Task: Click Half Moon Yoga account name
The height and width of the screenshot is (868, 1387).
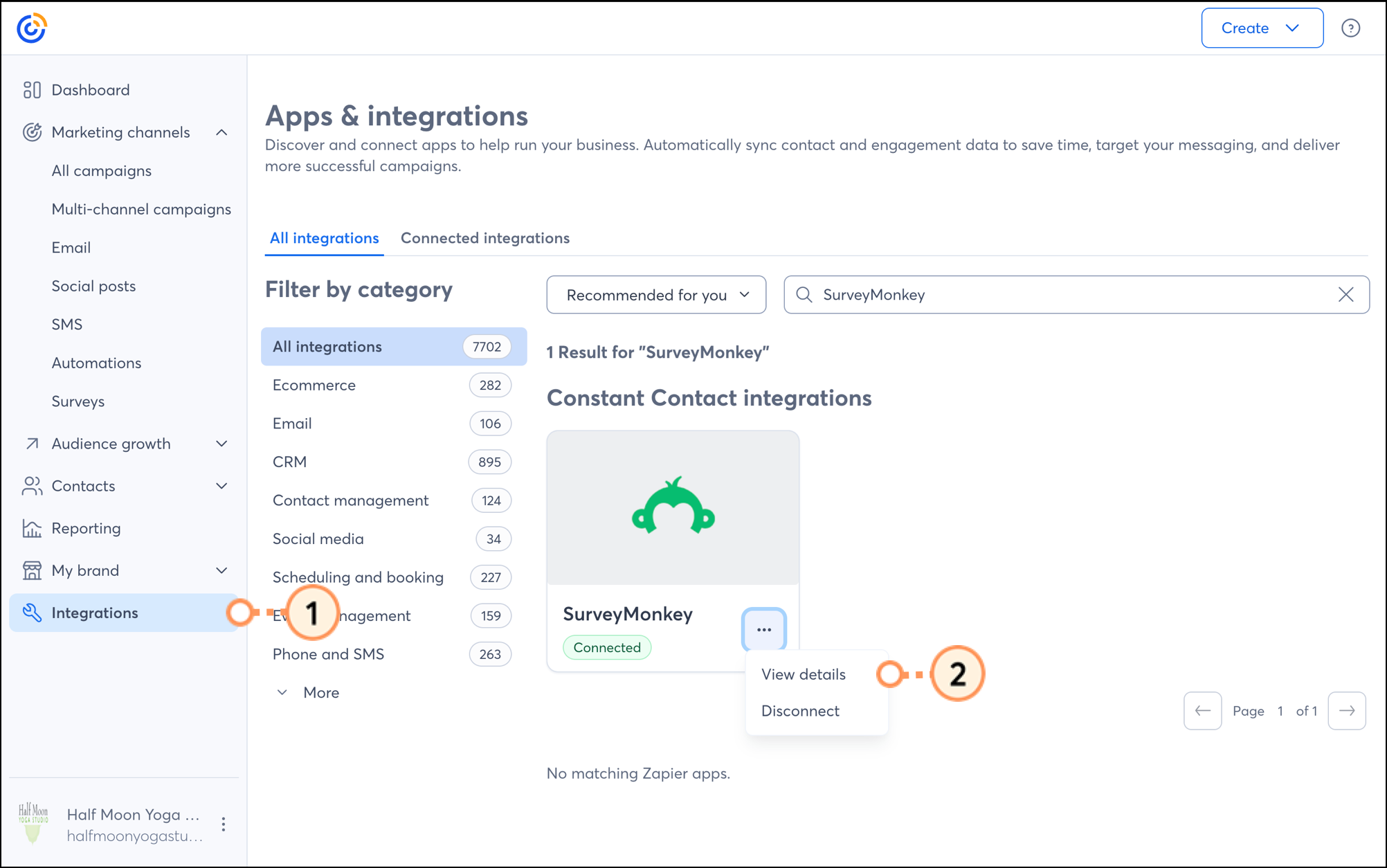Action: (134, 815)
